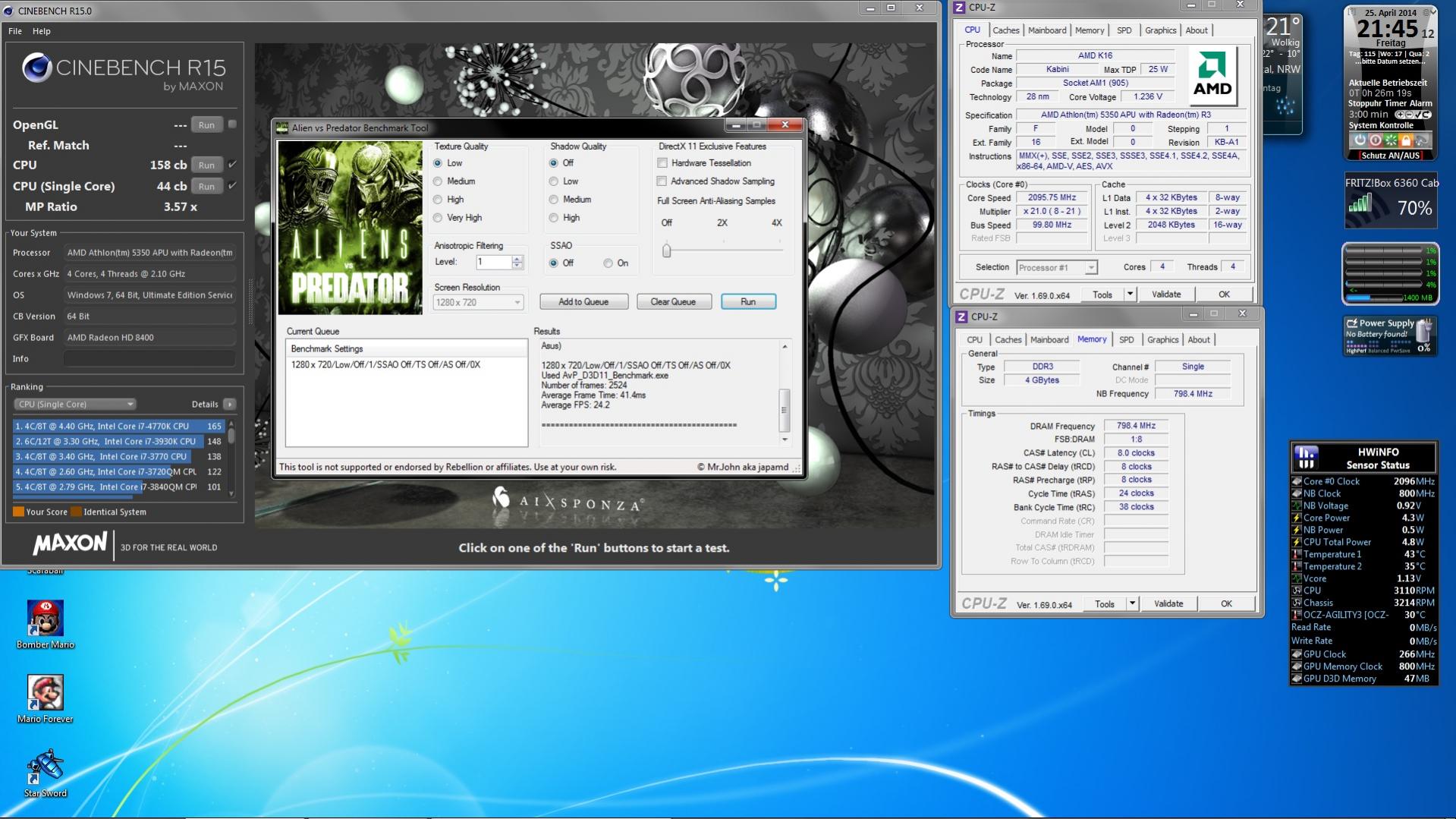The image size is (1456, 819).
Task: Open Tools dropdown arrow in lower CPU-Z
Action: click(1132, 604)
